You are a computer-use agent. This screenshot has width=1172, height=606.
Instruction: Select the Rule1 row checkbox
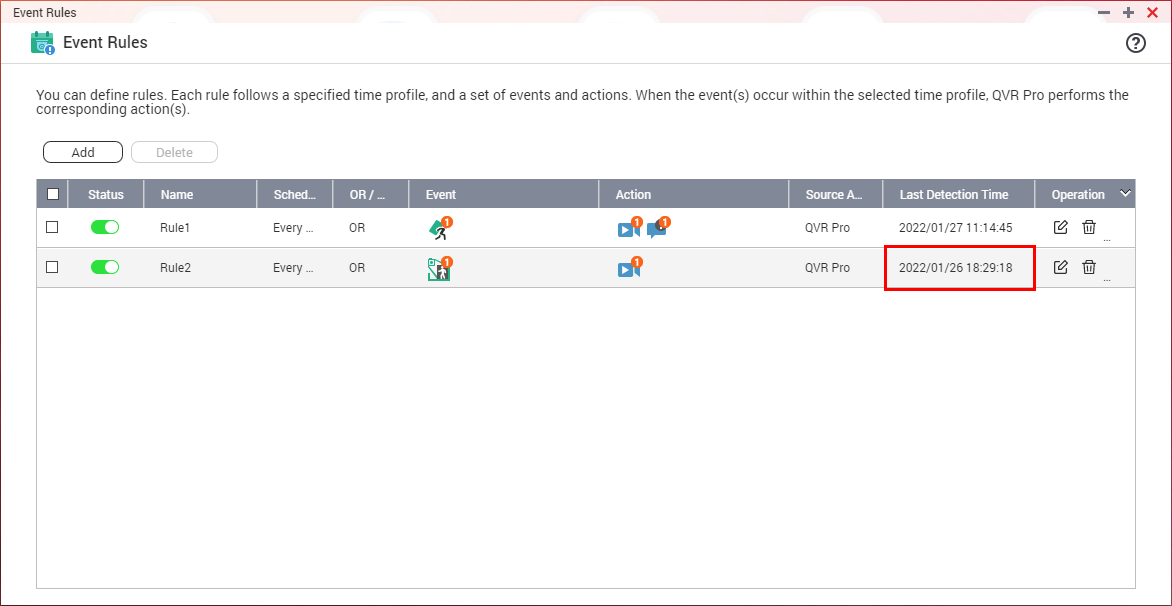tap(53, 227)
